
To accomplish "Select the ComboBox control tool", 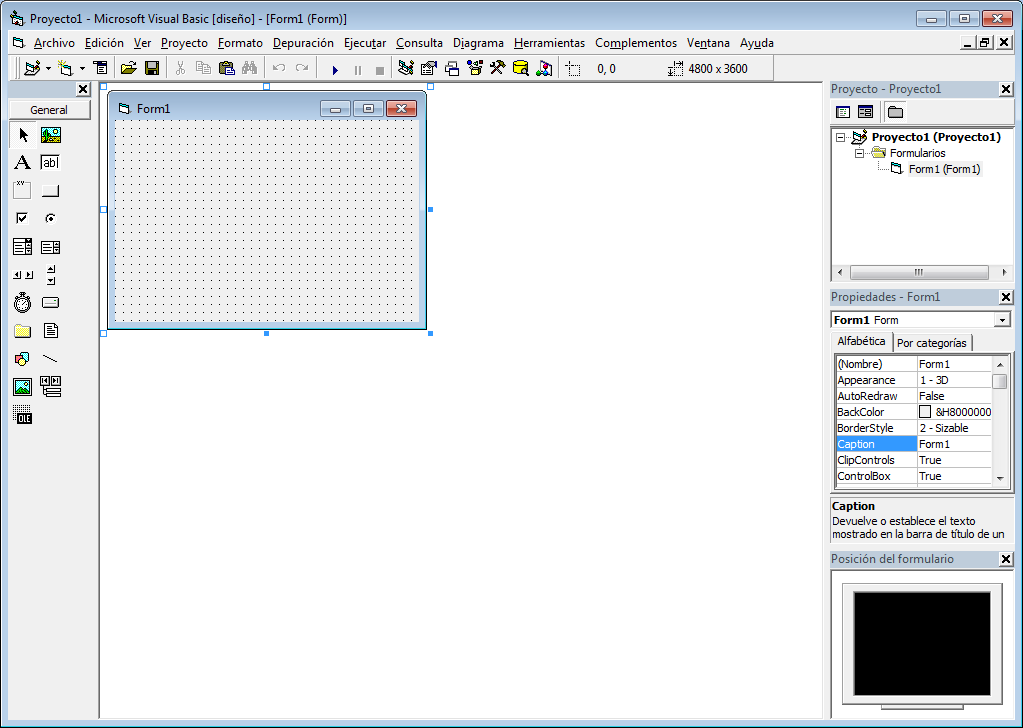I will pos(23,247).
